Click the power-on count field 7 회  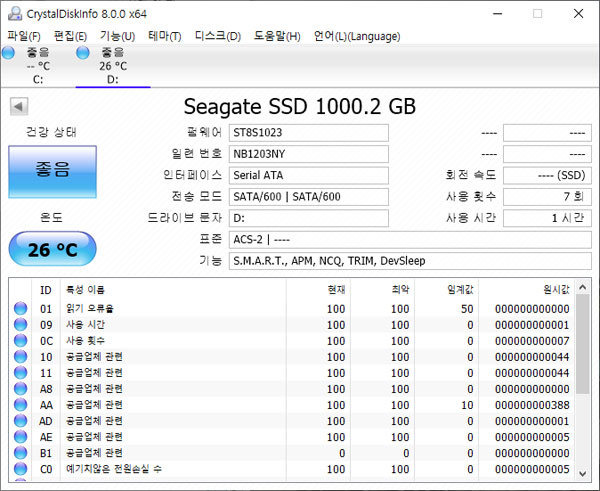tap(547, 197)
